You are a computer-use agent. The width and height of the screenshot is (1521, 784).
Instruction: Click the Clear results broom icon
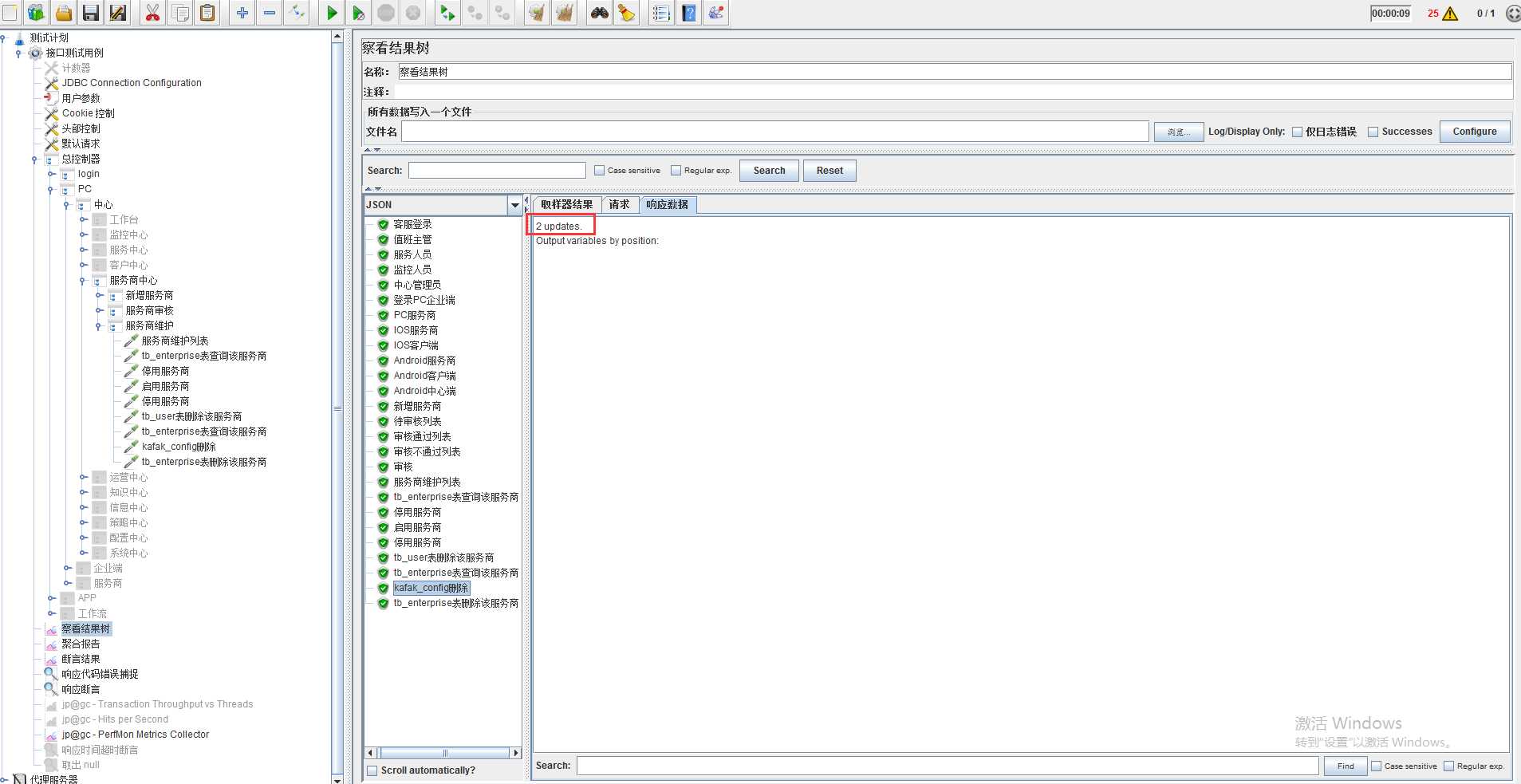[537, 13]
